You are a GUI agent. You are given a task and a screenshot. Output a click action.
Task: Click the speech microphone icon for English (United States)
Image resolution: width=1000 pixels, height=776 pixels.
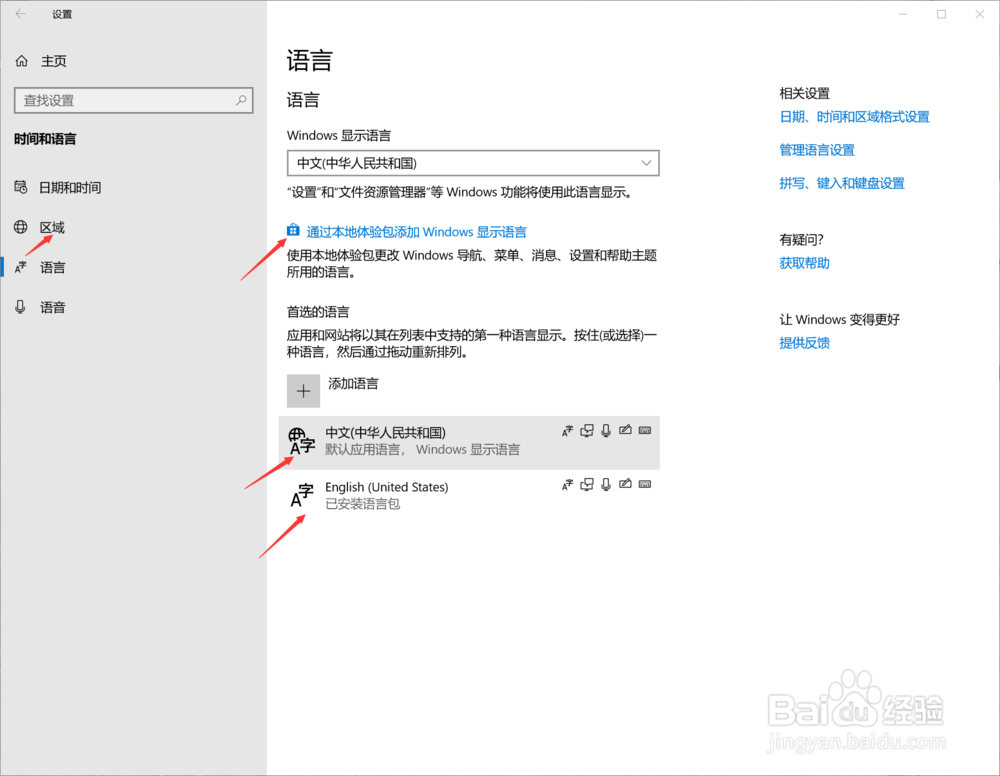tap(606, 484)
